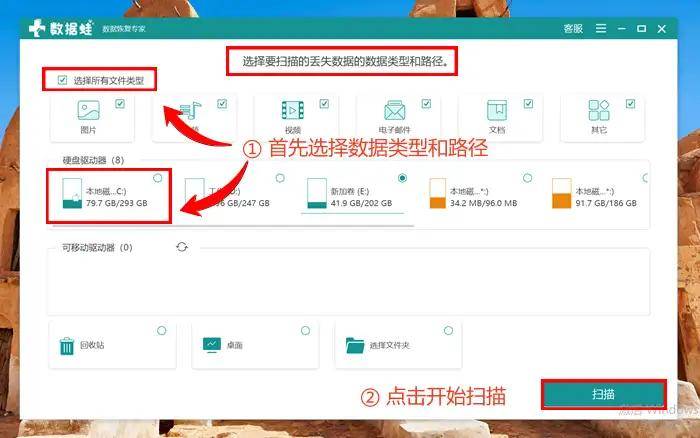Select the 回收站 recycle bin radio button

[x=162, y=330]
